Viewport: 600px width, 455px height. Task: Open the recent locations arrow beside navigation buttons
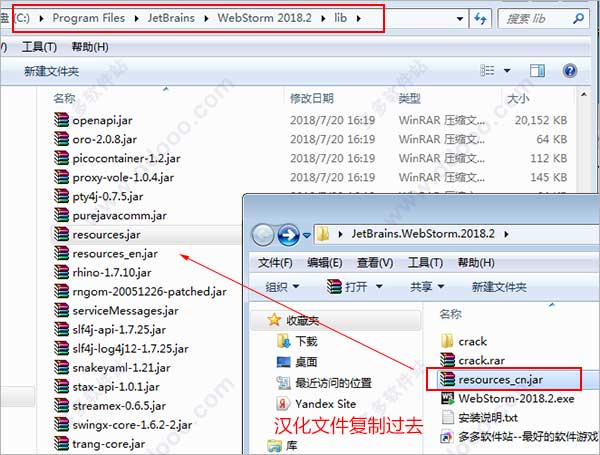coord(307,235)
